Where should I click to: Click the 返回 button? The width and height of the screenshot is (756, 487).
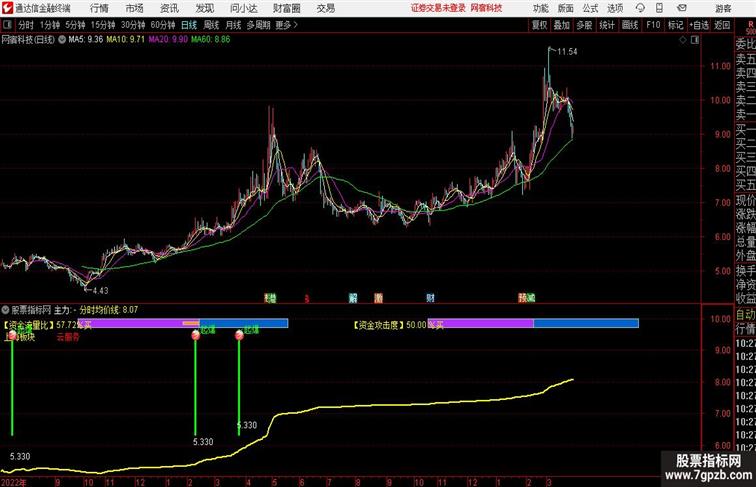point(722,25)
